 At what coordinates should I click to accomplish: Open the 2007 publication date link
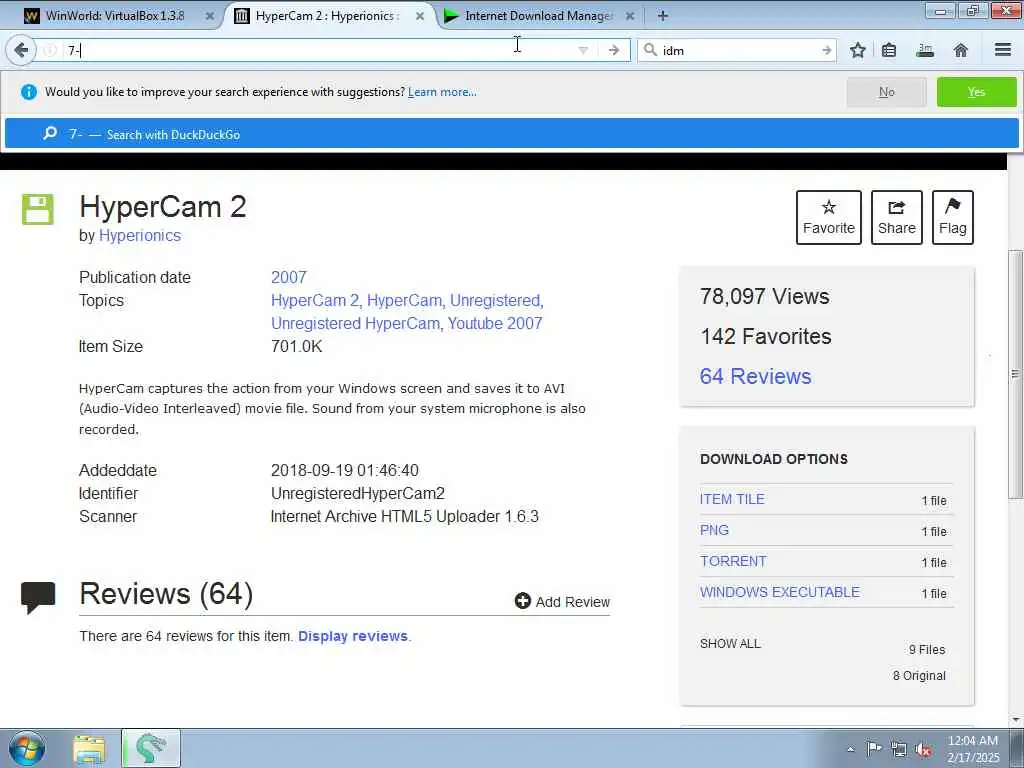tap(289, 277)
